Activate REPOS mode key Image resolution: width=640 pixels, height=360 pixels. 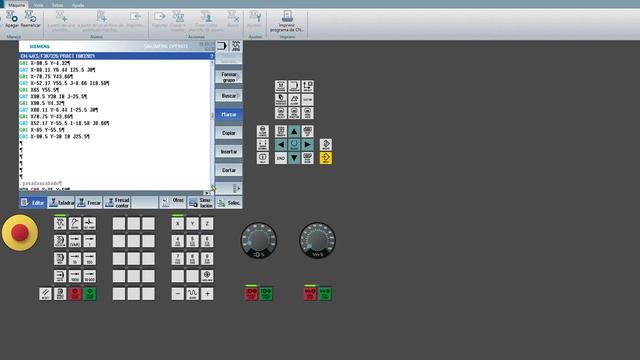(75, 223)
